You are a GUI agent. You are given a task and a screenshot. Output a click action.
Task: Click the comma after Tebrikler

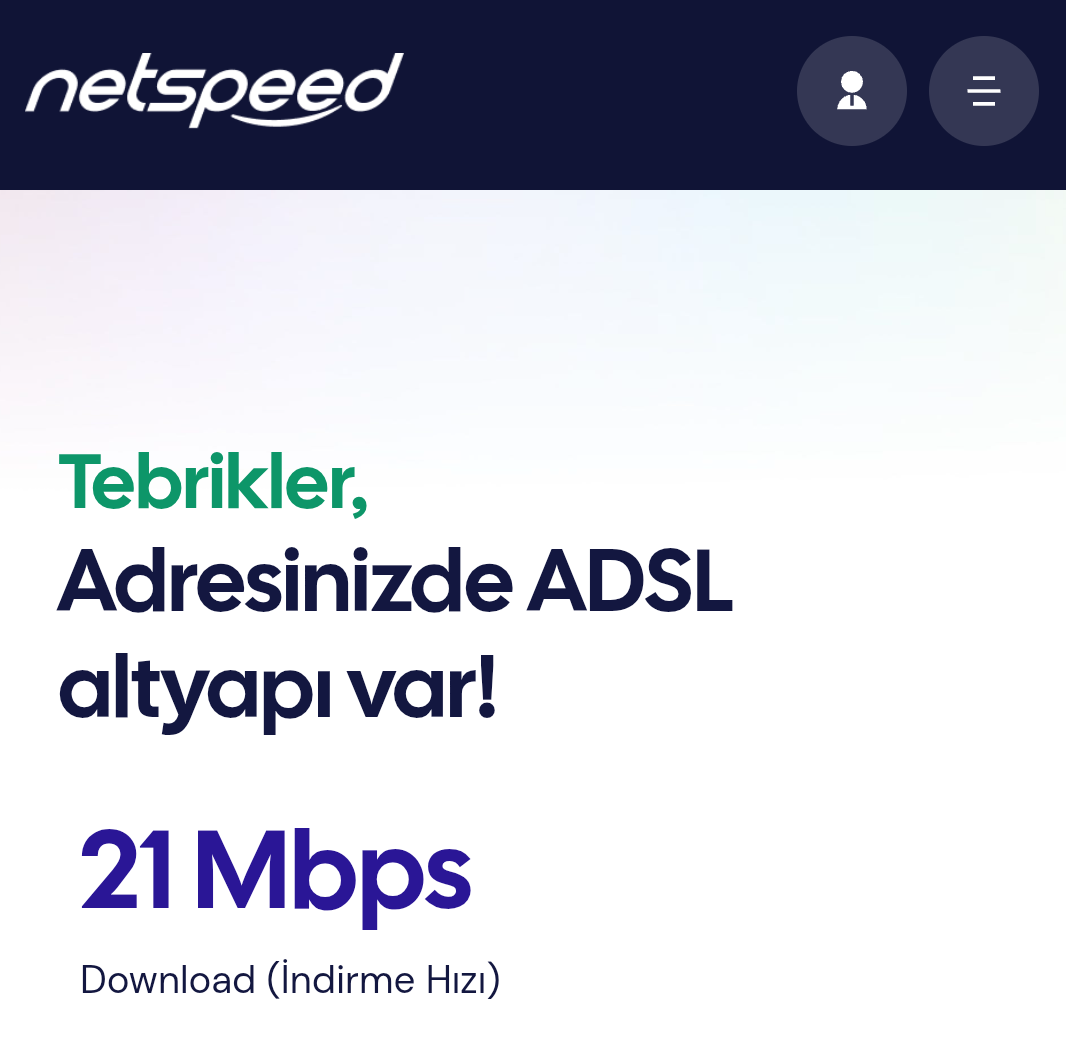pyautogui.click(x=359, y=500)
